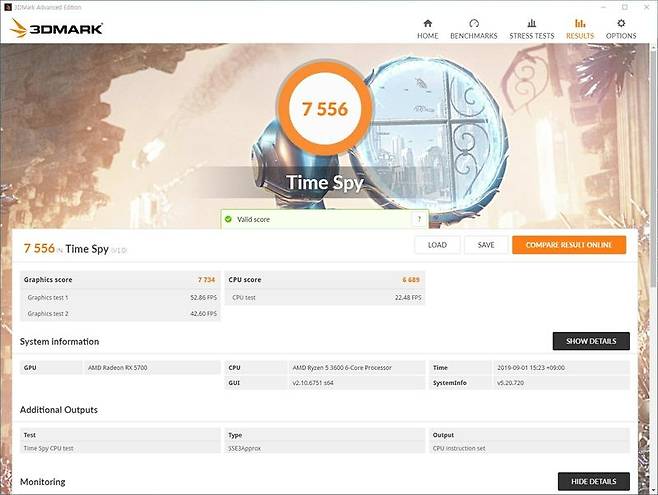Click Hide Details for Monitoring

coord(594,482)
